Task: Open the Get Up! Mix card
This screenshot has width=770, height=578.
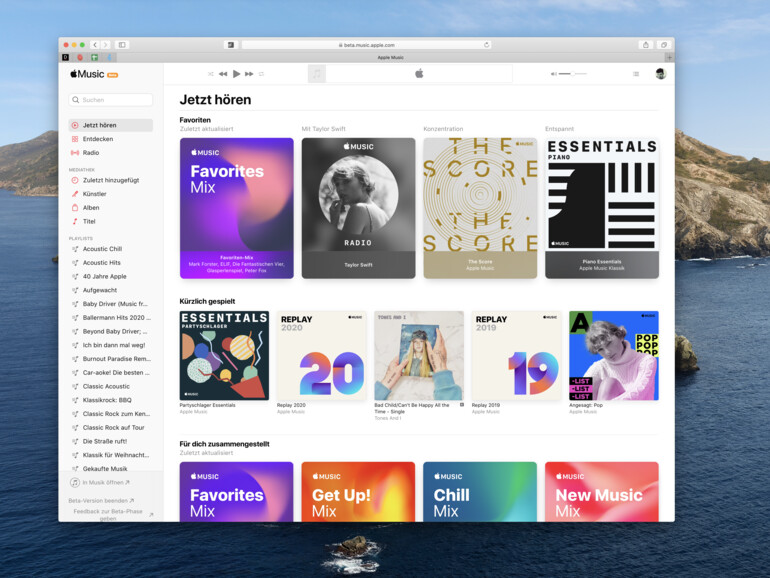Action: pyautogui.click(x=358, y=492)
